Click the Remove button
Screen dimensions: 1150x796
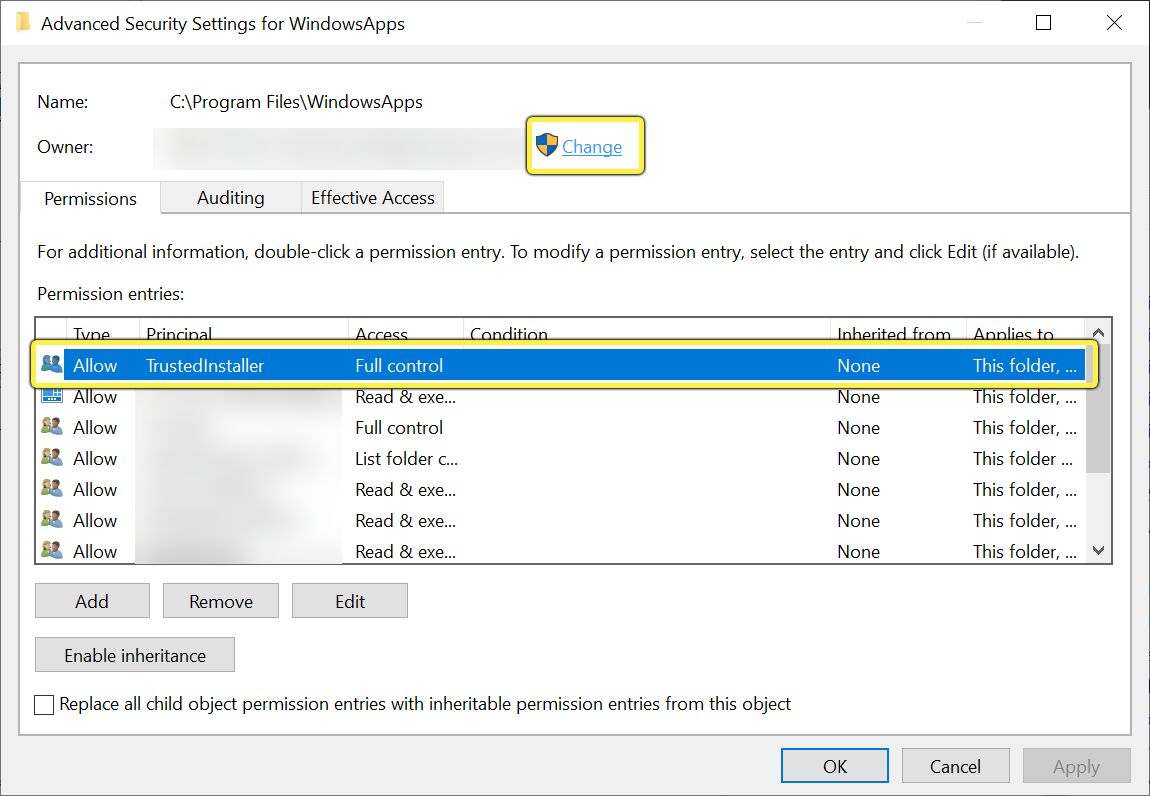point(220,601)
